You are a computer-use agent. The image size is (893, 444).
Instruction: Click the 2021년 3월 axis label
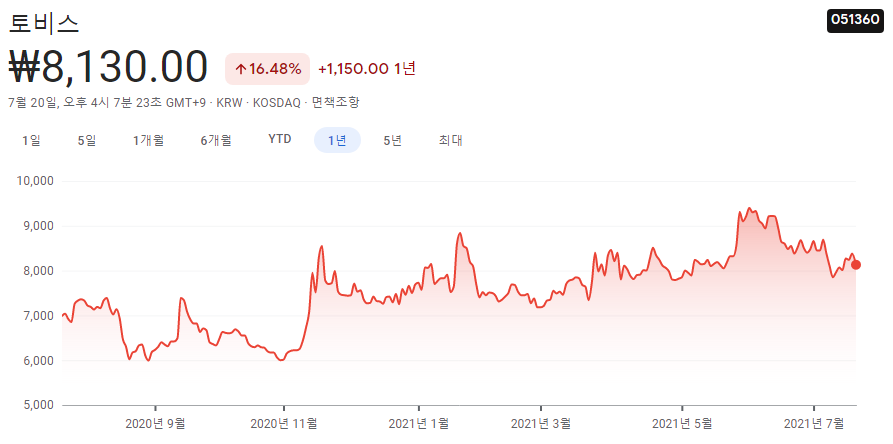[x=541, y=424]
